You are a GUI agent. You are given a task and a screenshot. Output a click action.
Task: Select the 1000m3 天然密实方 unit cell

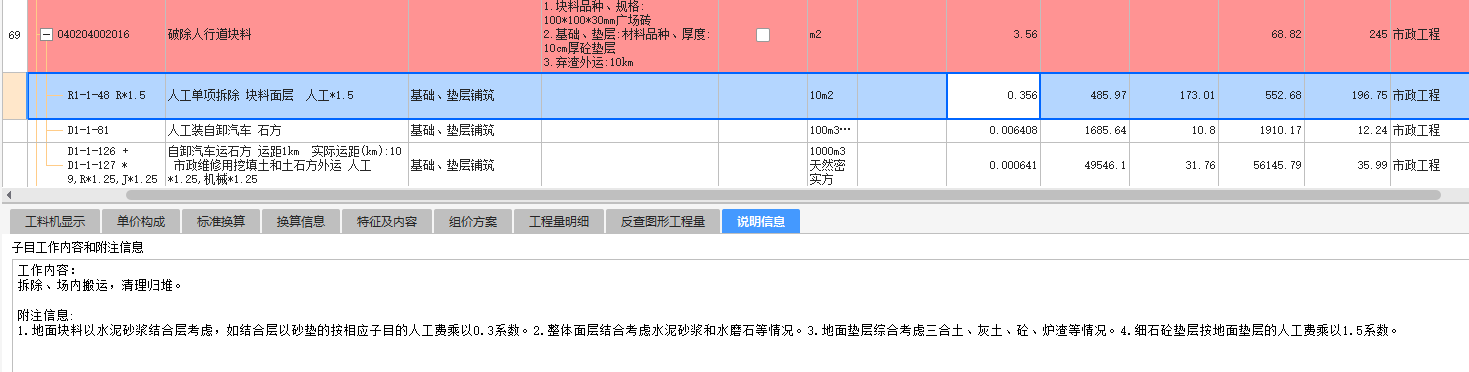(x=832, y=165)
